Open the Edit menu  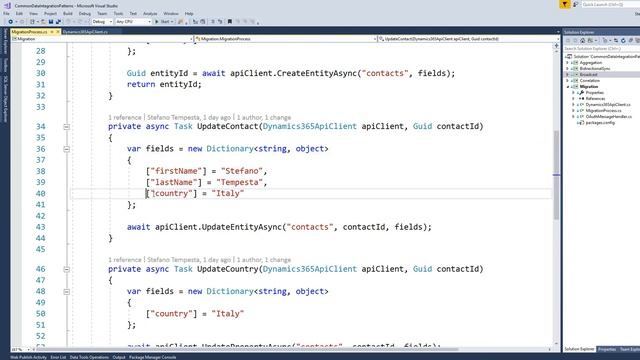[x=19, y=13]
